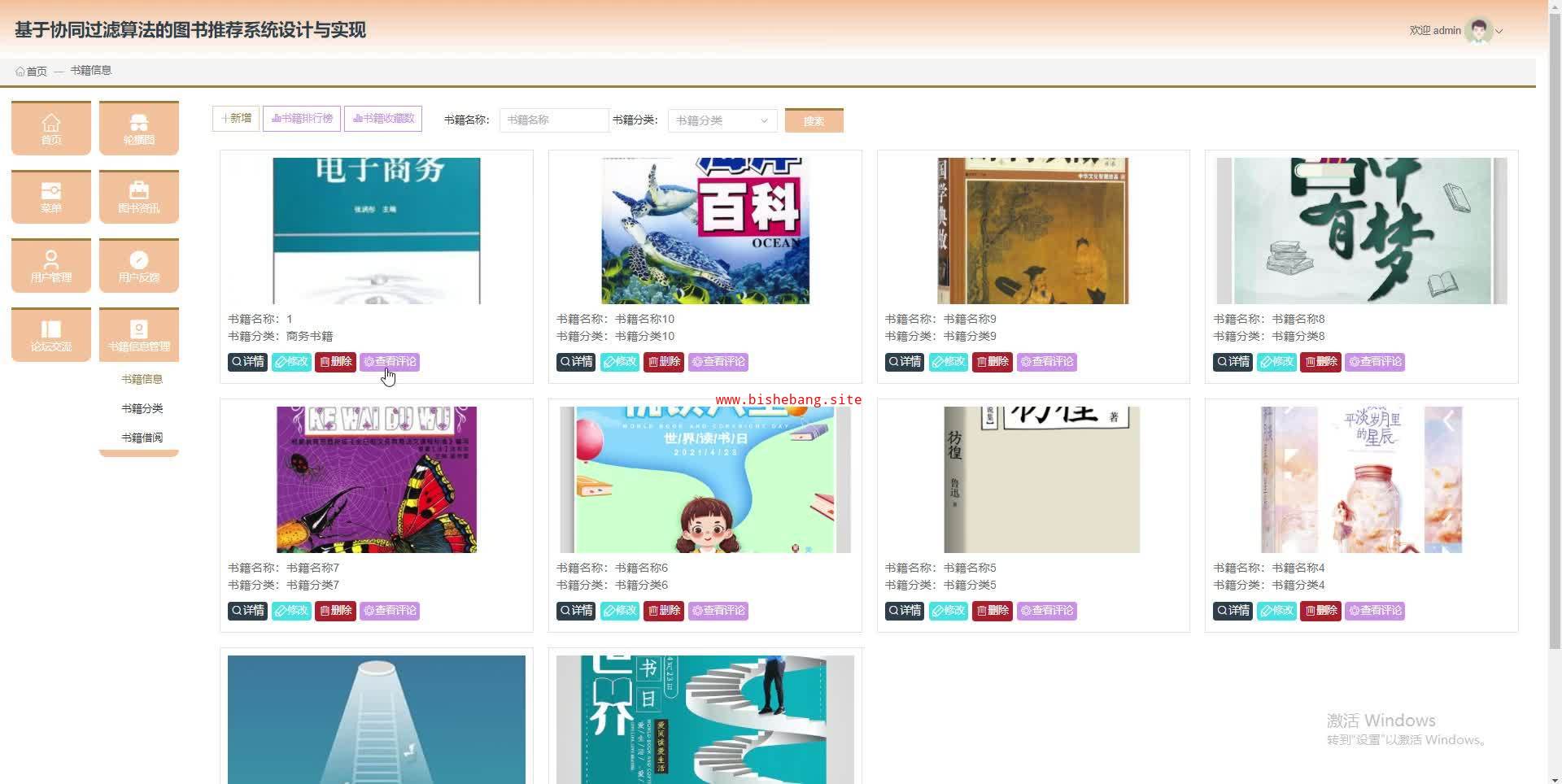This screenshot has height=784, width=1562.
Task: Delete the 商务书籍 book
Action: (335, 362)
